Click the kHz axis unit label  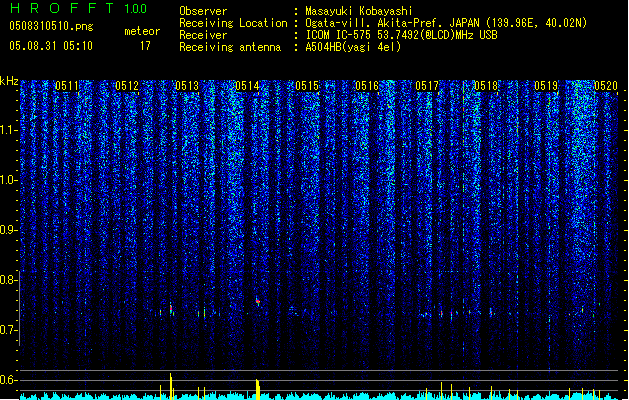(9, 81)
